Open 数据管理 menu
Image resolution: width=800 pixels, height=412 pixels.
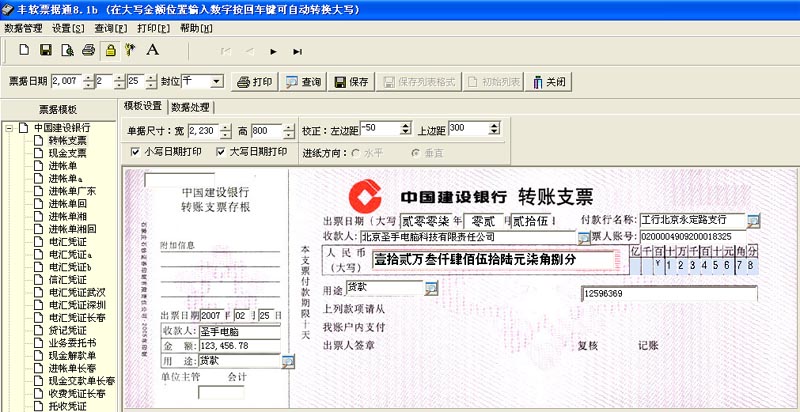pyautogui.click(x=23, y=28)
